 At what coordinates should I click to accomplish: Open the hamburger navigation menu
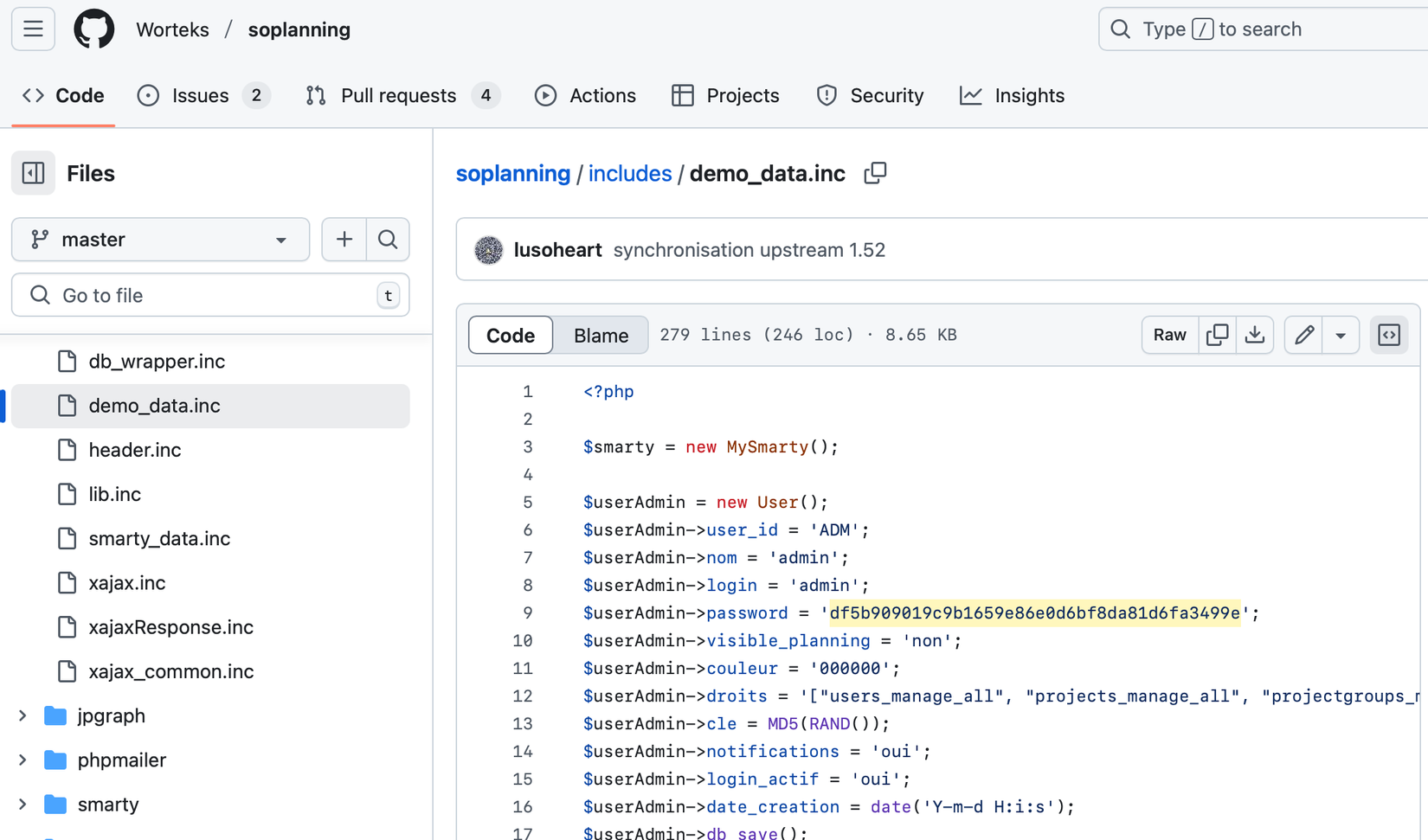pyautogui.click(x=33, y=29)
